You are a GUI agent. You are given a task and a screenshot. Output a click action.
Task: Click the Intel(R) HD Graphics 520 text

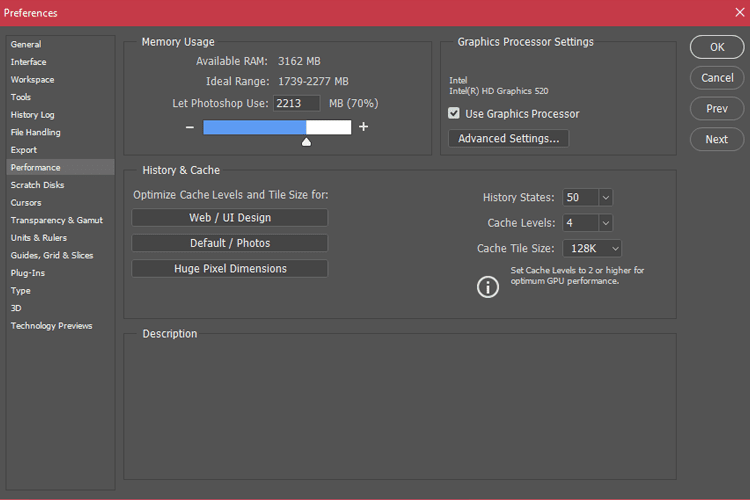click(x=498, y=91)
